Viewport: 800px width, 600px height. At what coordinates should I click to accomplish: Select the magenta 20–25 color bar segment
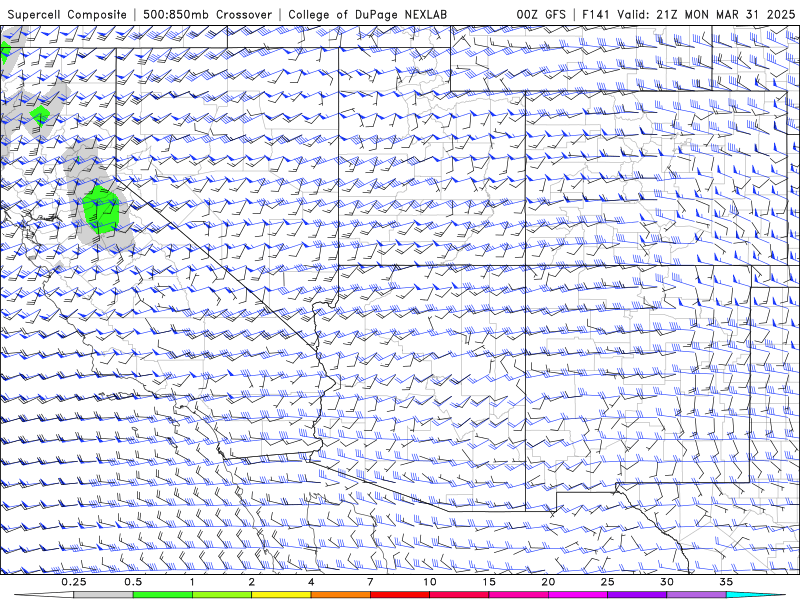[578, 595]
